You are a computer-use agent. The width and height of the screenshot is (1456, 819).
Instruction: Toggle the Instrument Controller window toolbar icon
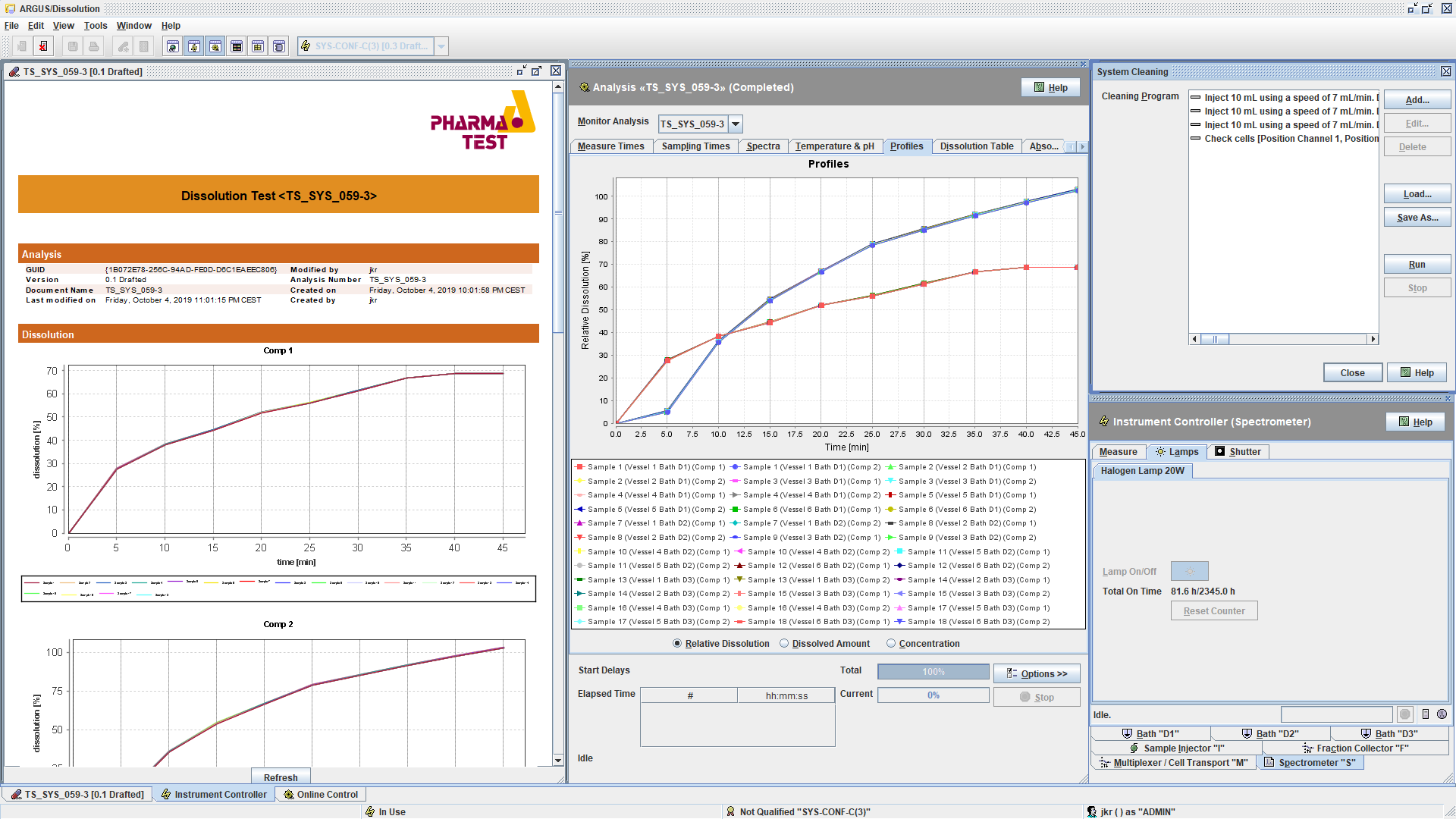point(194,46)
